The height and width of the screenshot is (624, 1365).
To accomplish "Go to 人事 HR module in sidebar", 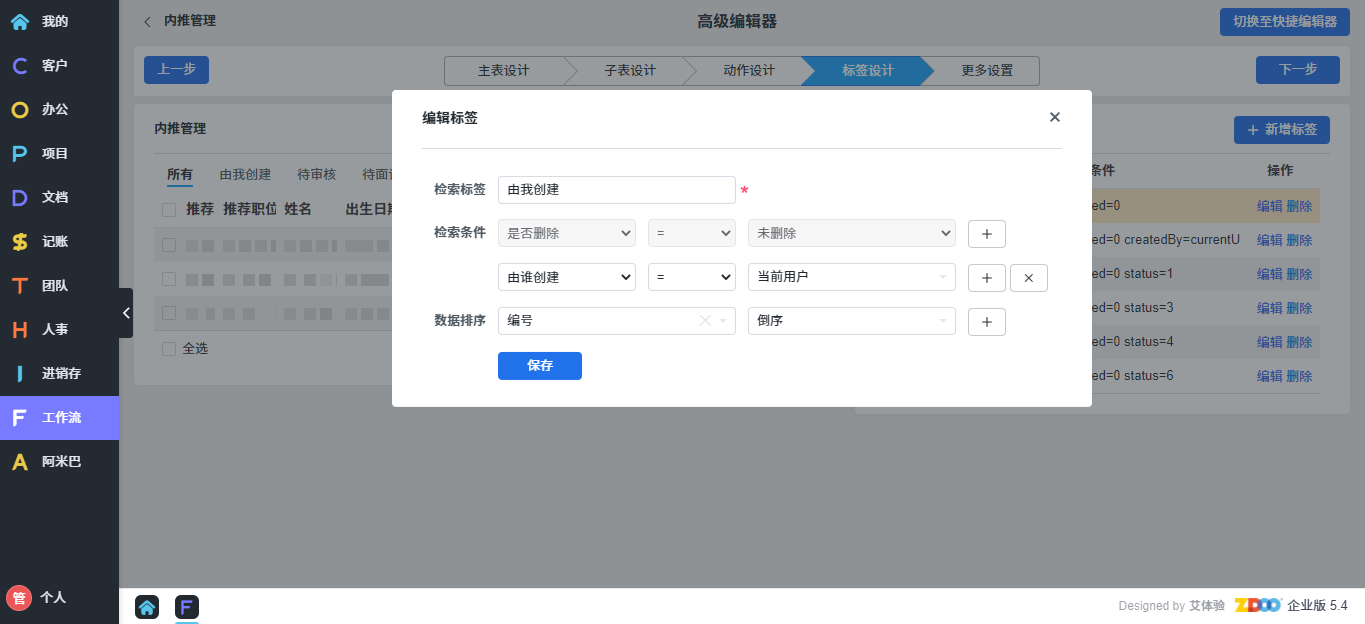I will tap(54, 329).
